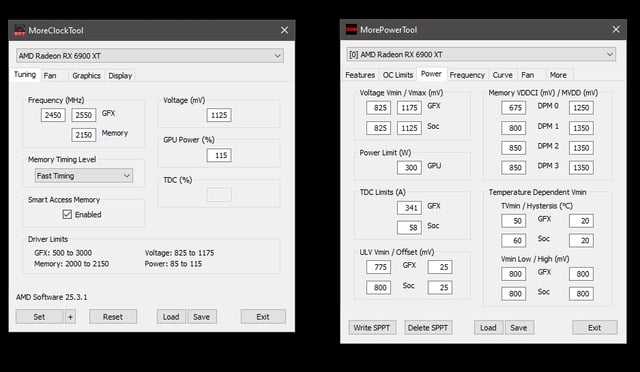Screen dimensions: 640x372
Task: Click the Hysteresis Soc field 20
Action: [x=581, y=241]
